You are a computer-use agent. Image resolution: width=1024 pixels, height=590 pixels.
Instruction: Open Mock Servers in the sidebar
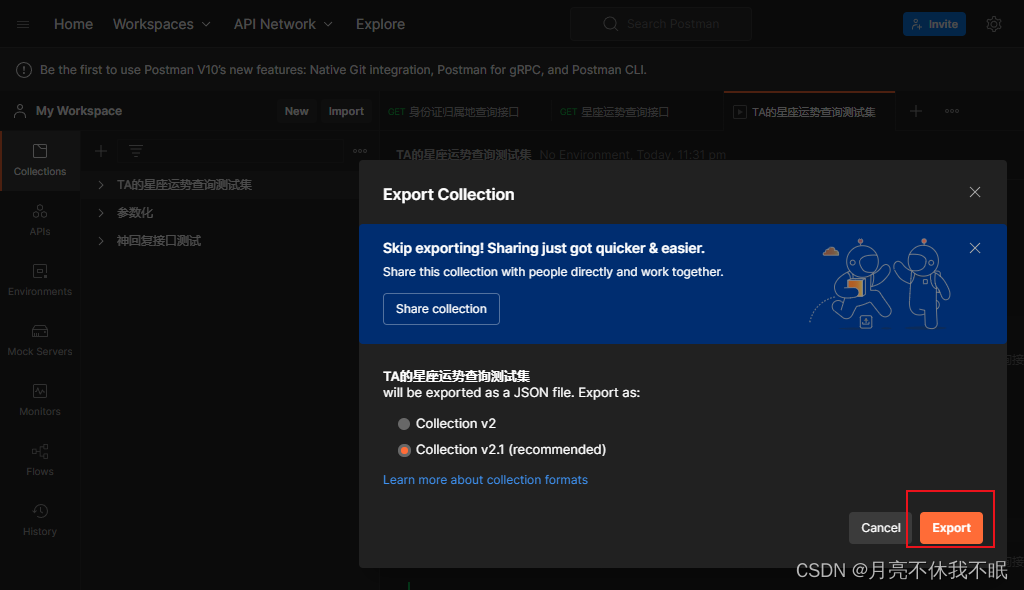pyautogui.click(x=40, y=340)
